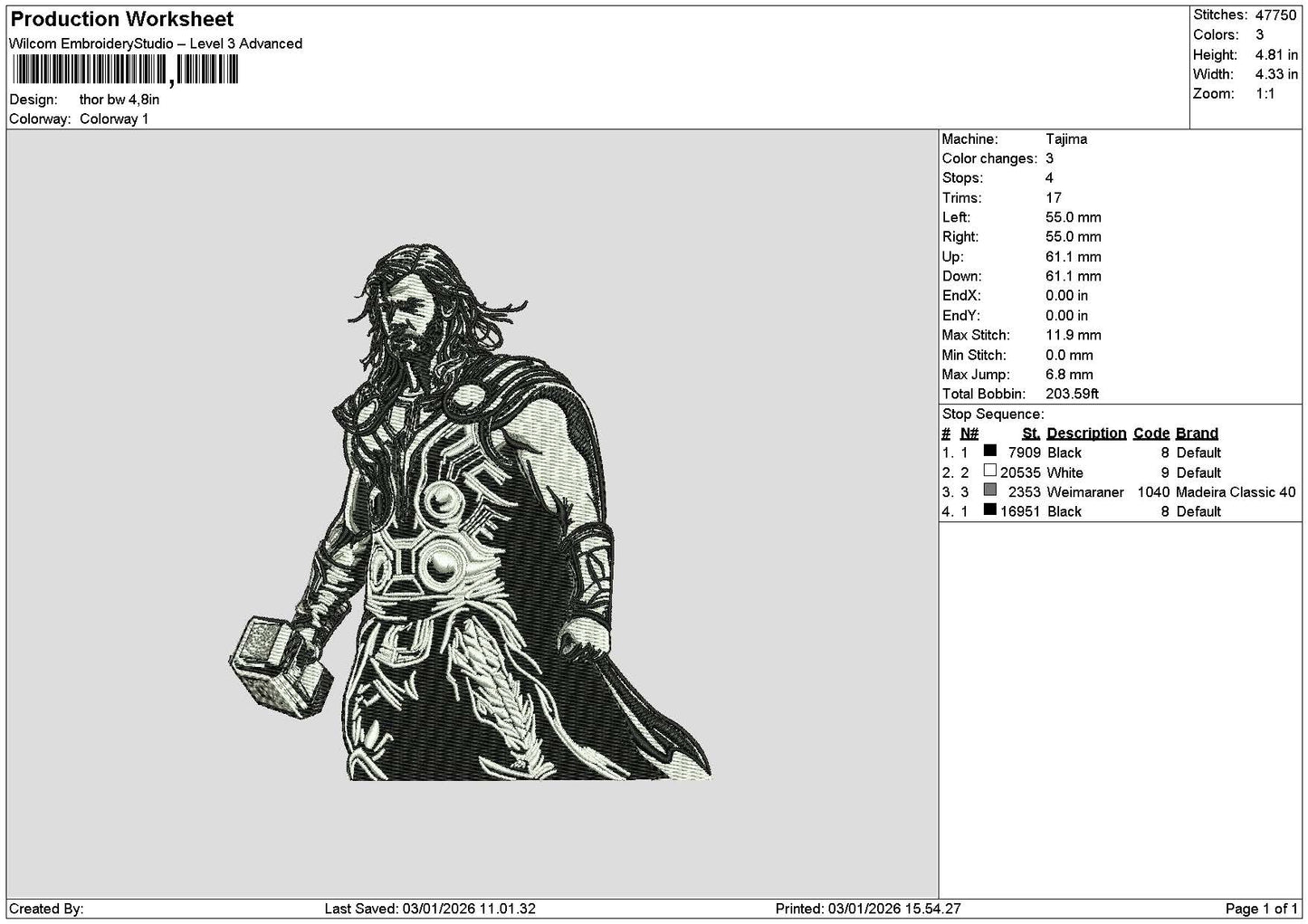
Task: Select the 'Madeira Classic 40' brand
Action: tap(1236, 492)
